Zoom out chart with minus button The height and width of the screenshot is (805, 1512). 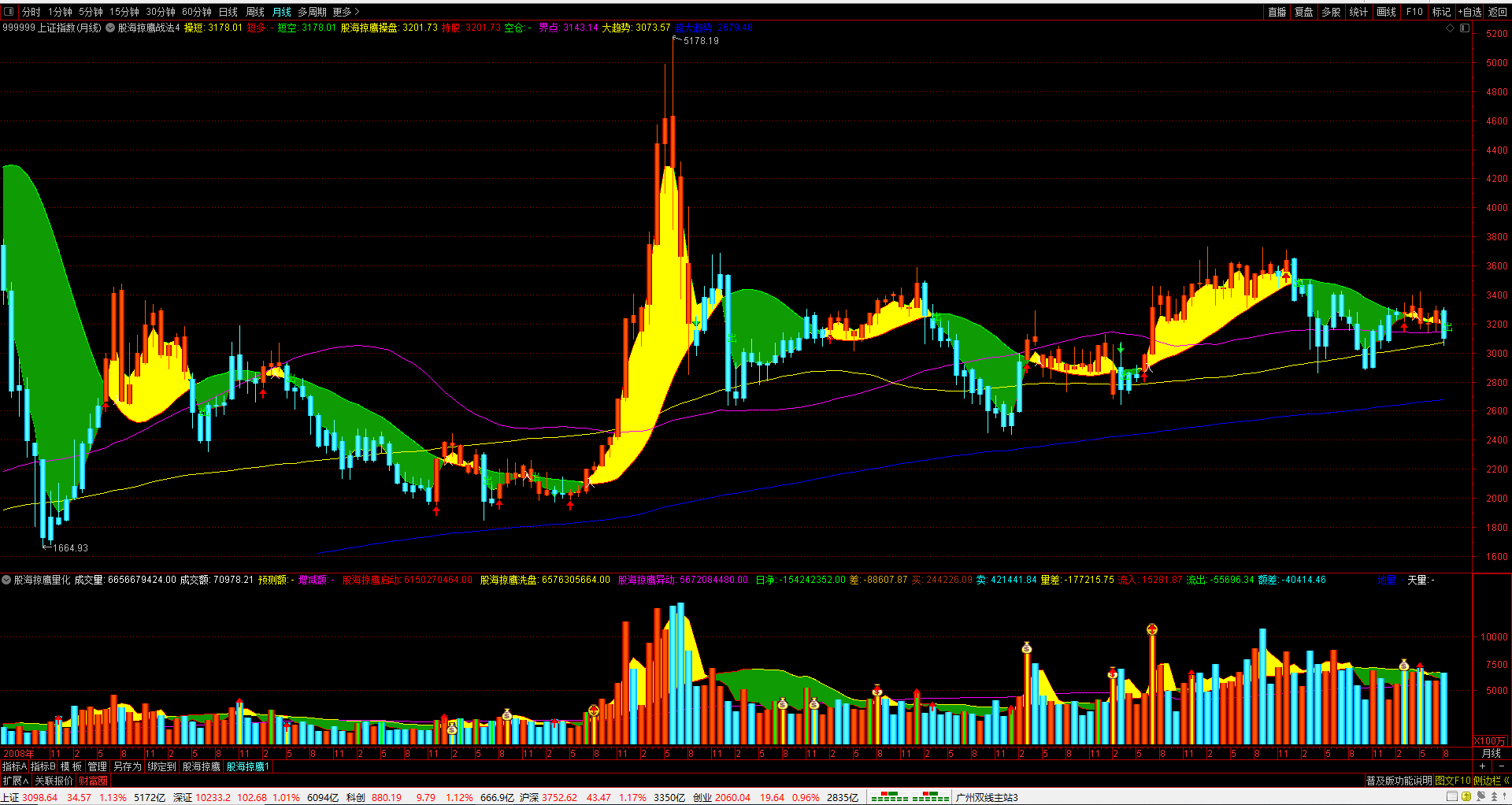click(x=1501, y=766)
